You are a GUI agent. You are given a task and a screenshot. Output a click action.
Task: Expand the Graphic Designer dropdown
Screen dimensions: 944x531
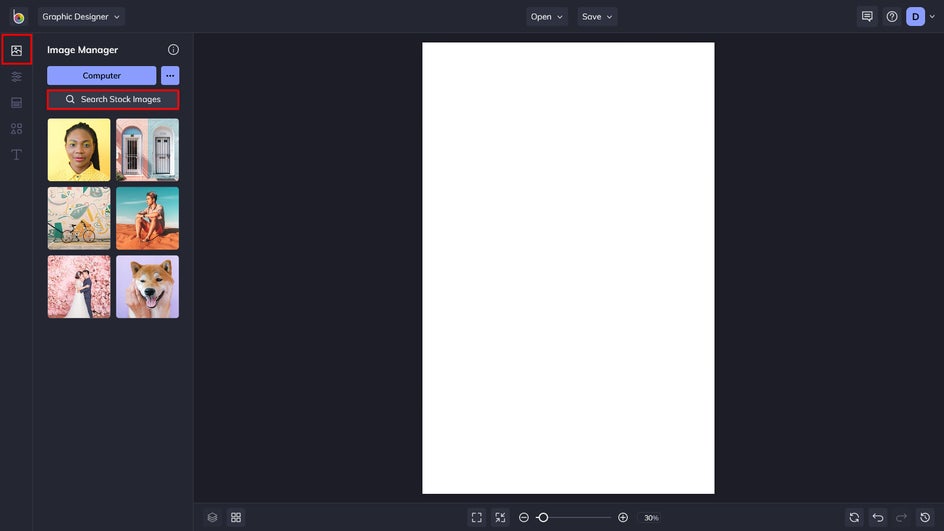coord(82,16)
